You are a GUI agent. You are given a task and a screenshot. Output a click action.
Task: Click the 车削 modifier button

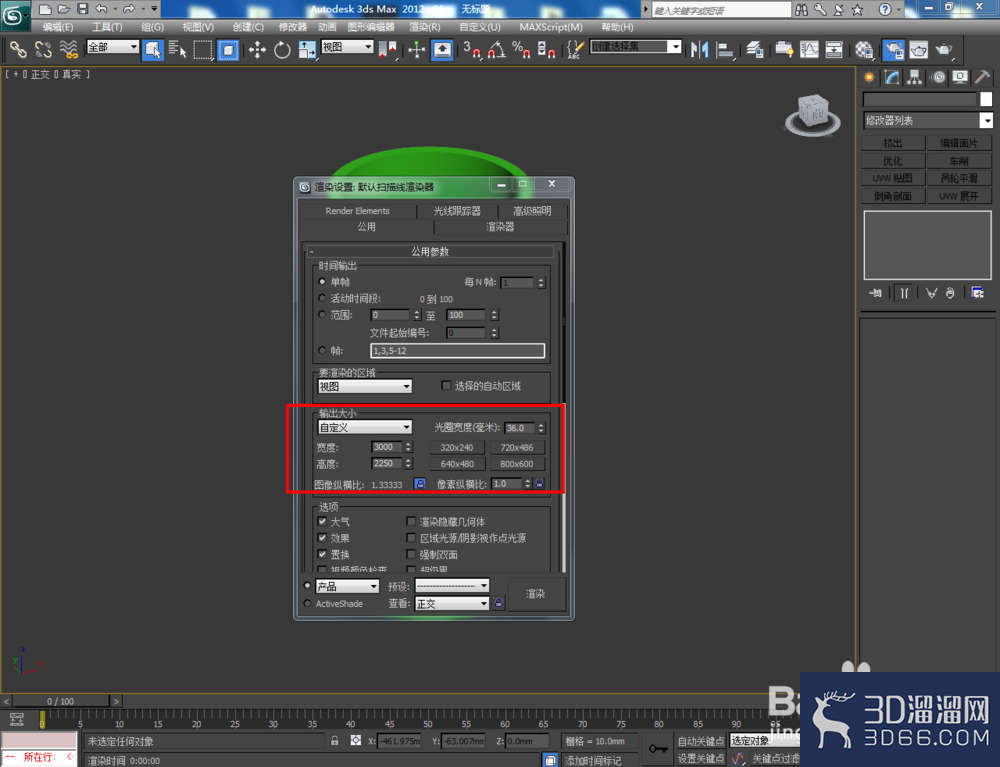[959, 161]
